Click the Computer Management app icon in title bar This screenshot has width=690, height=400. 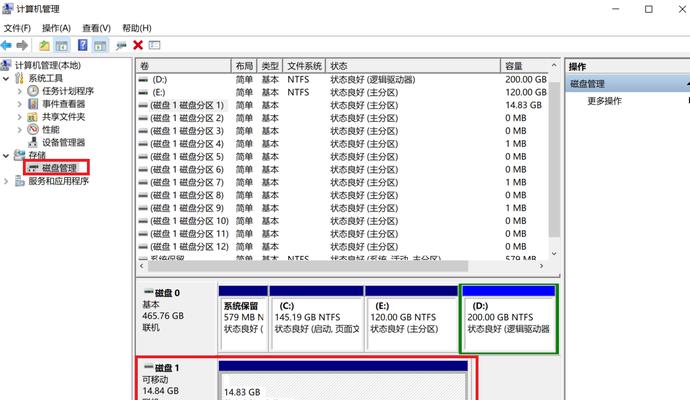click(7, 9)
